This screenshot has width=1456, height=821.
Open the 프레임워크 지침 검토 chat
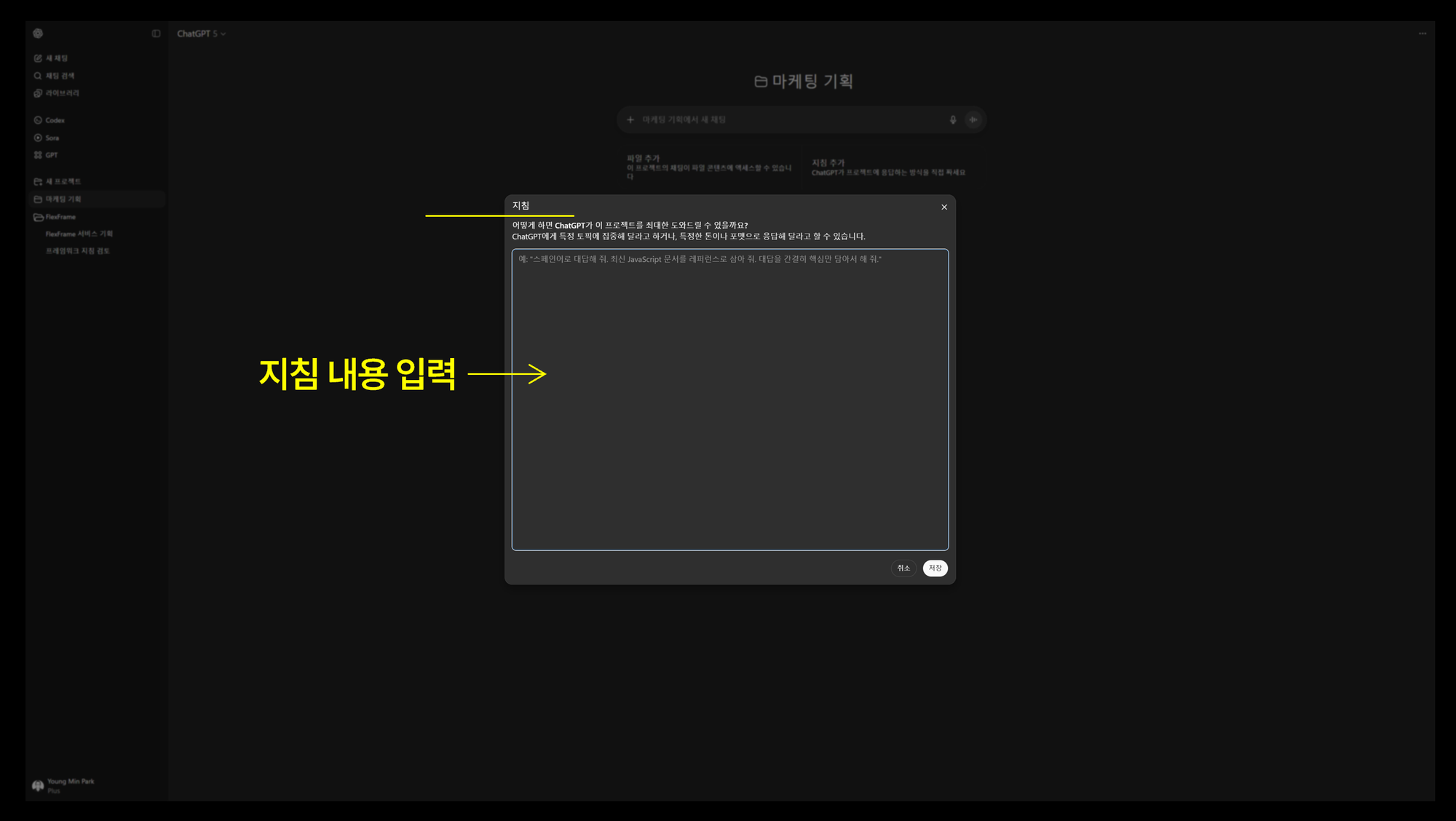(x=77, y=251)
